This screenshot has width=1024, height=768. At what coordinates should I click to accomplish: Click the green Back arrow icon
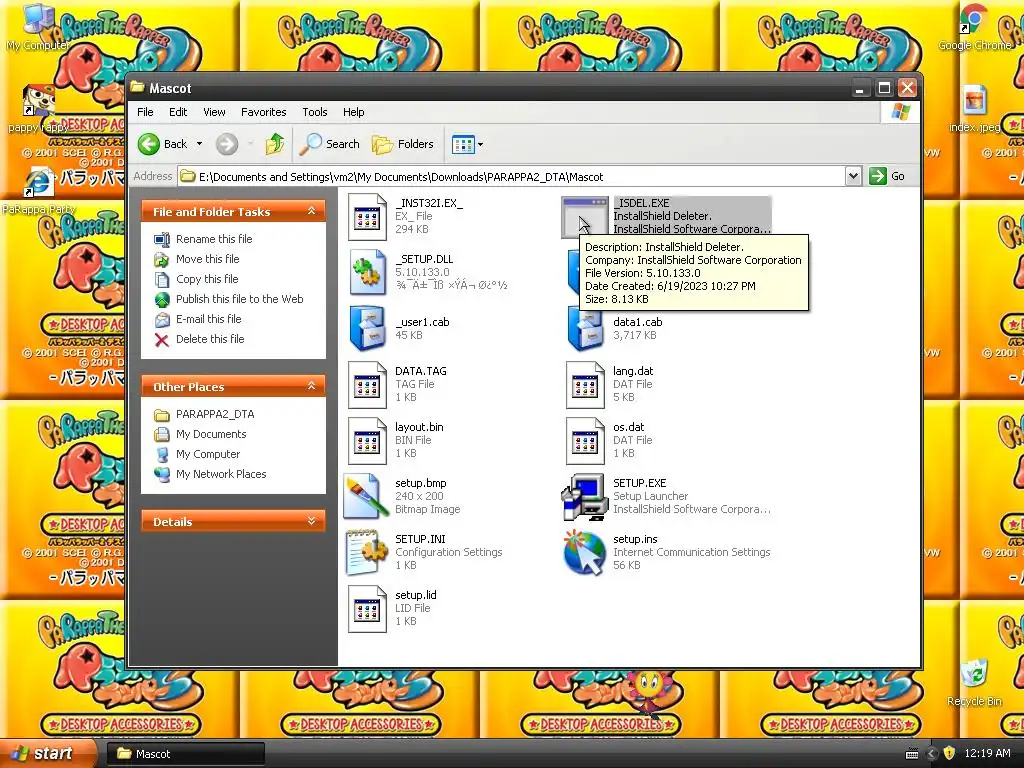(x=149, y=144)
